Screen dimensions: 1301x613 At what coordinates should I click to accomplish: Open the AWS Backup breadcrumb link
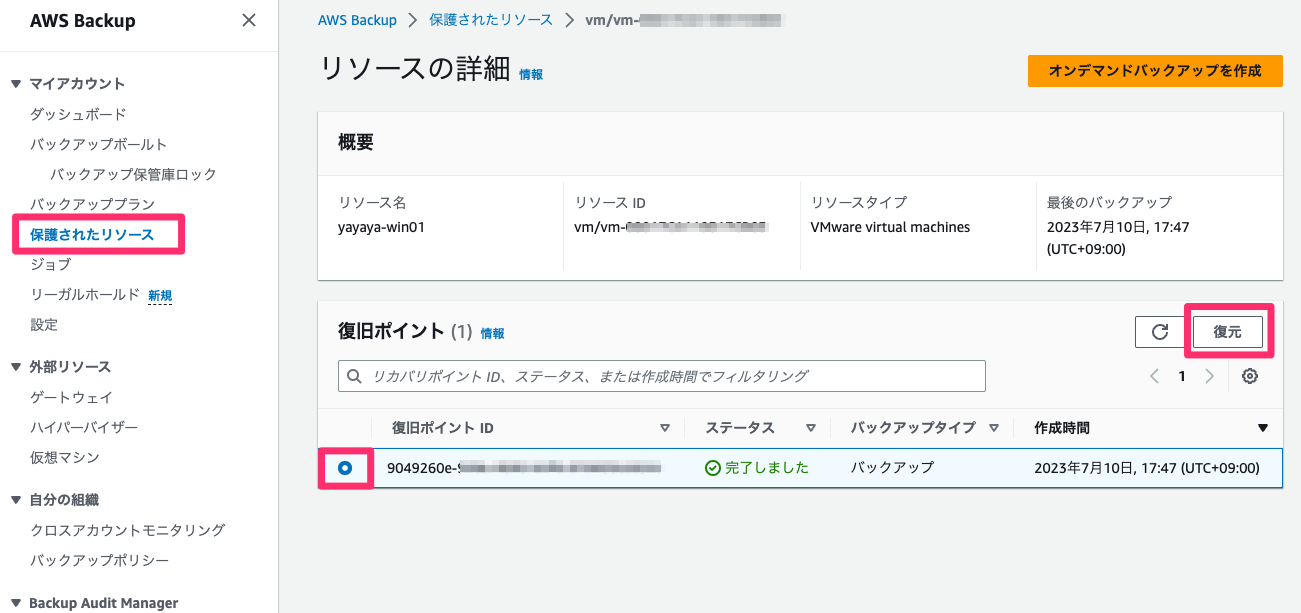[x=357, y=19]
